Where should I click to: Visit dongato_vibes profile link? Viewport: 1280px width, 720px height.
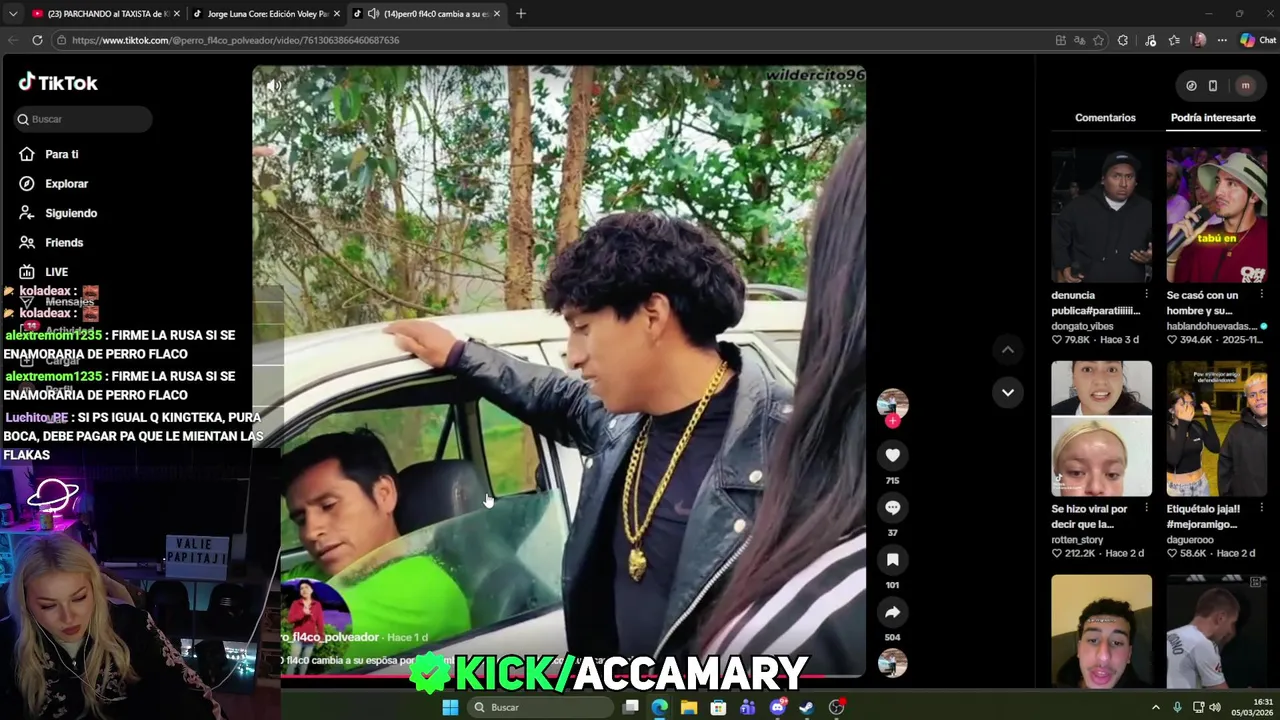pyautogui.click(x=1082, y=326)
